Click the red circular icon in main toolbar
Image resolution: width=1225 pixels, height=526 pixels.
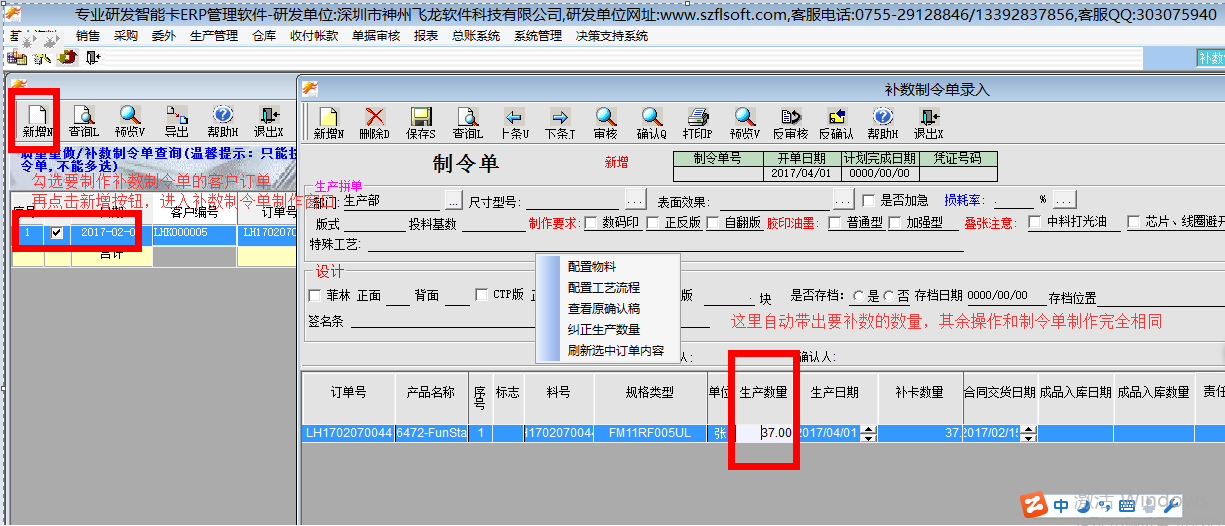68,57
